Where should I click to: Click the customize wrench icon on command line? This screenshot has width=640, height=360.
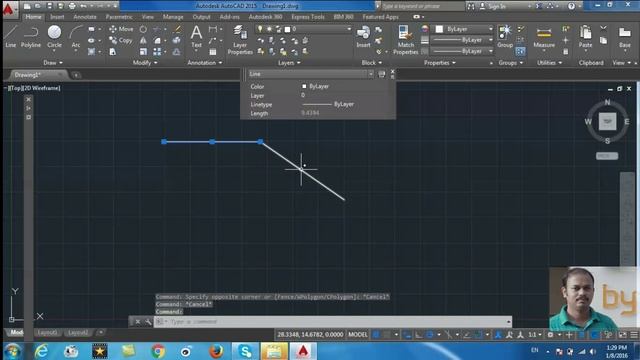tap(148, 322)
